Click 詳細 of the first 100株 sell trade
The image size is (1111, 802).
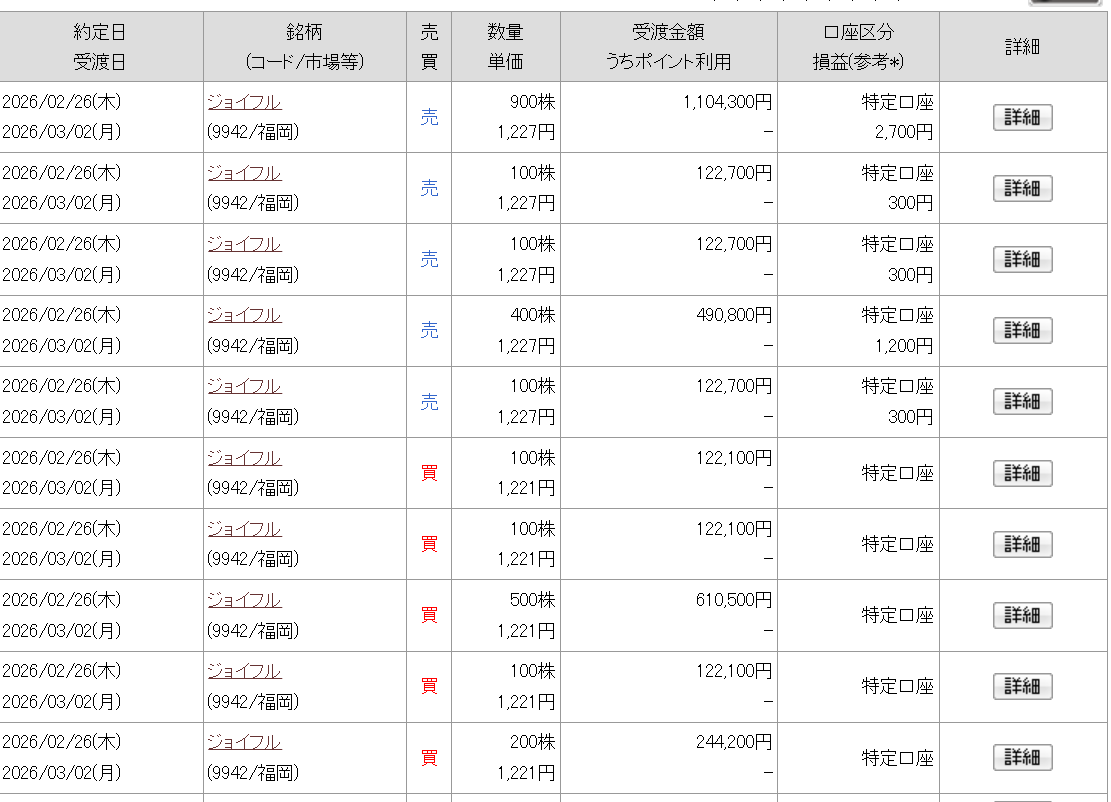tap(1022, 188)
